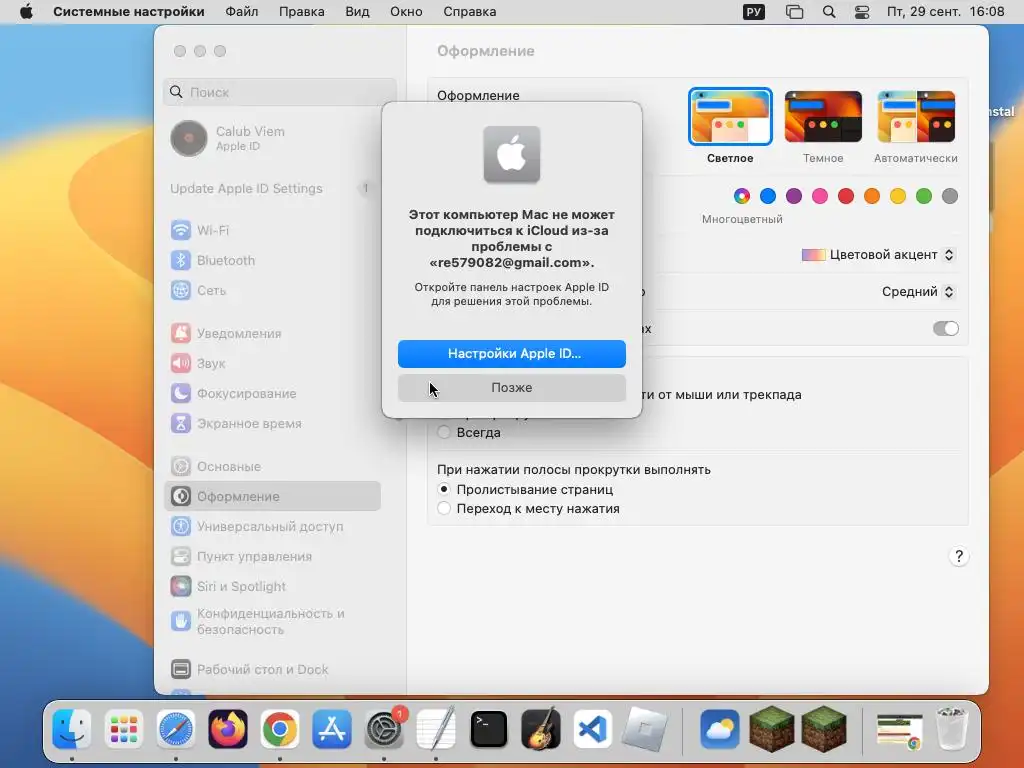
Task: Open the Файл menu
Action: (x=242, y=12)
